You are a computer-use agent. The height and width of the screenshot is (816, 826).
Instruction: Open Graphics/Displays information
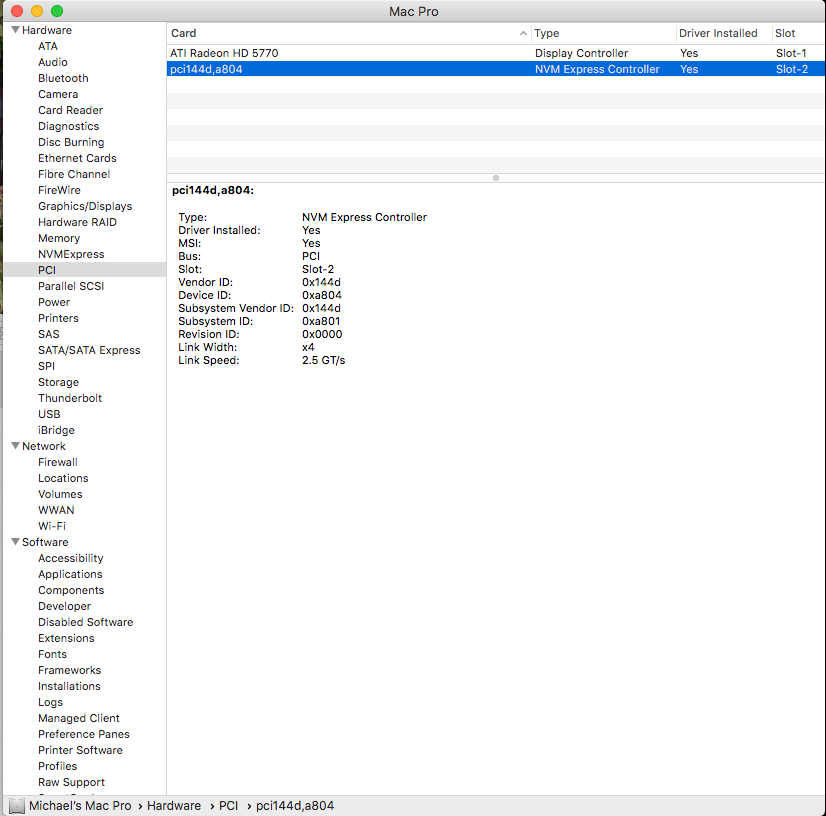(x=85, y=207)
